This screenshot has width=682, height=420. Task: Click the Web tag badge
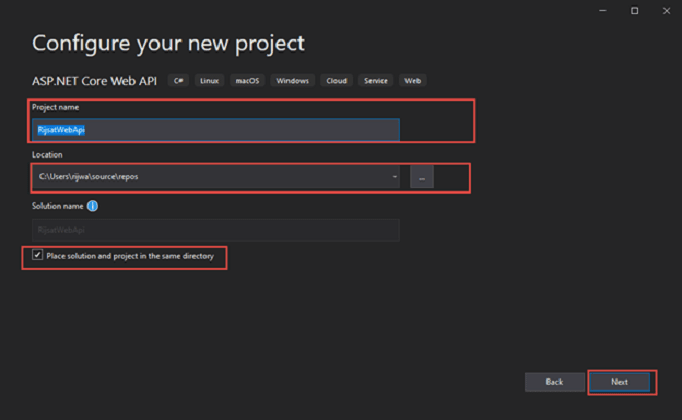pos(411,80)
